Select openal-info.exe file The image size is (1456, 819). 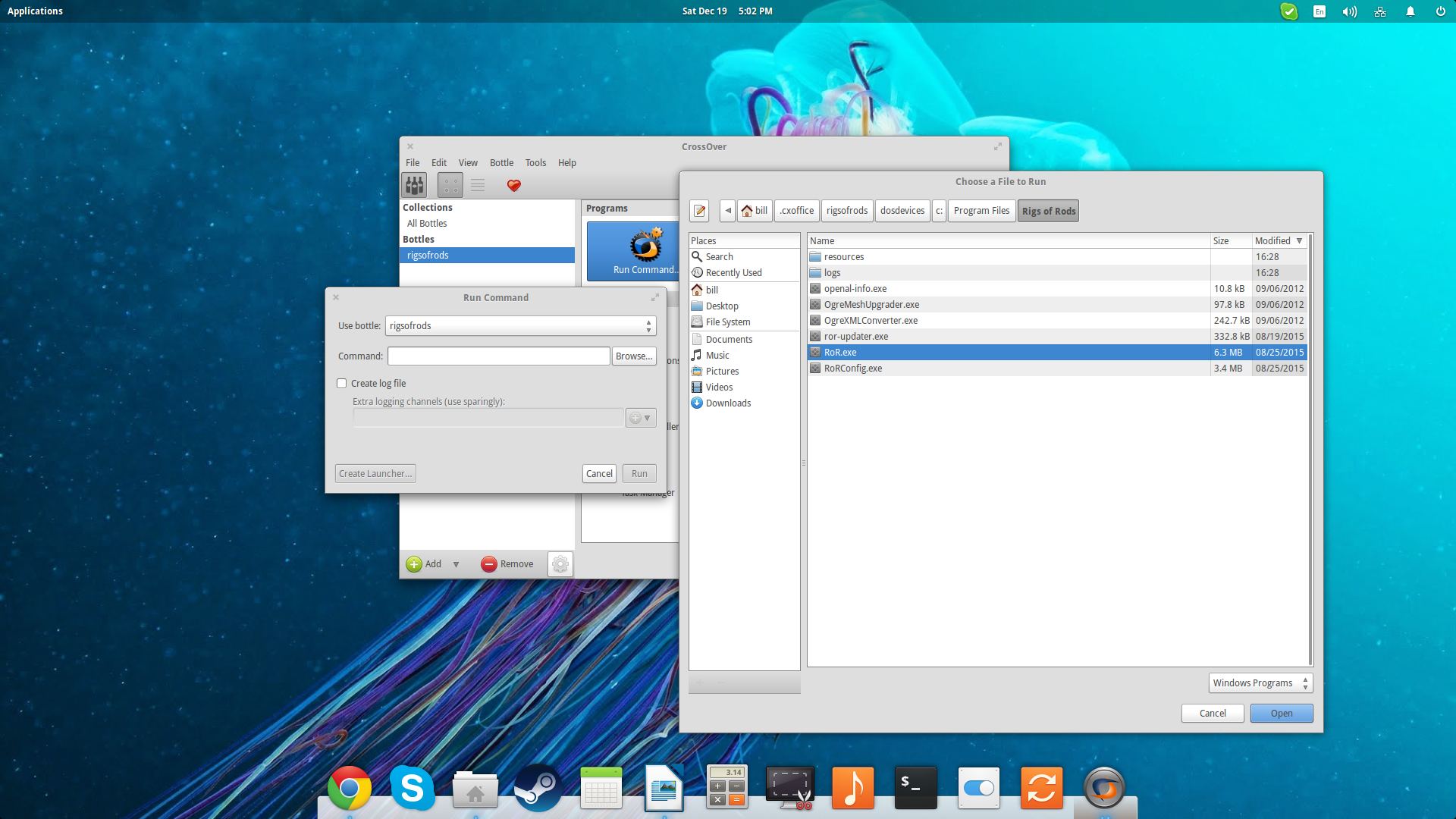click(1057, 289)
